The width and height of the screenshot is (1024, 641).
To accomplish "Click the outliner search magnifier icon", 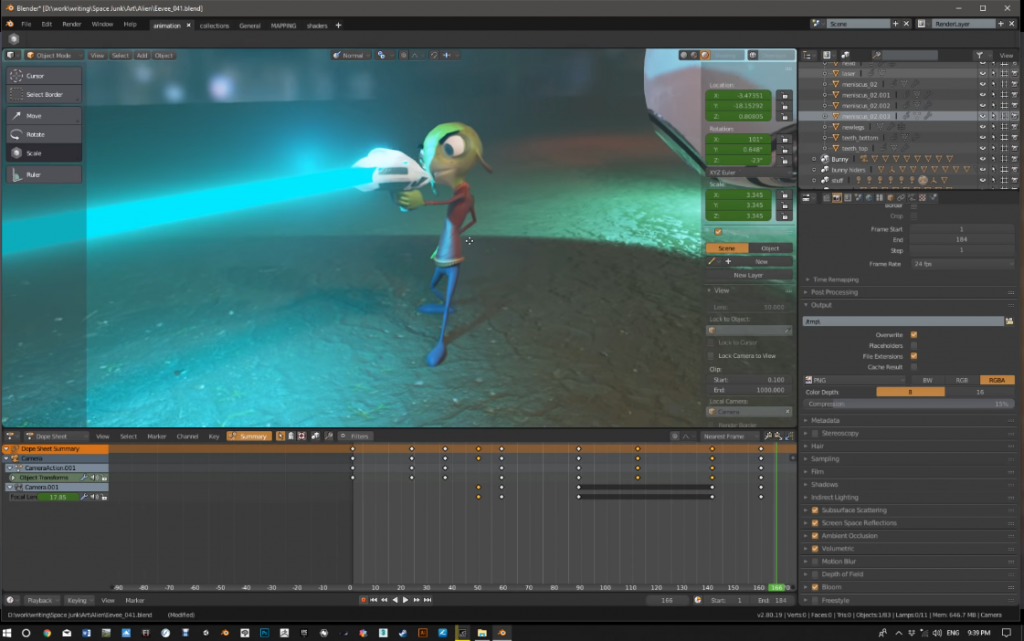I will click(x=876, y=55).
